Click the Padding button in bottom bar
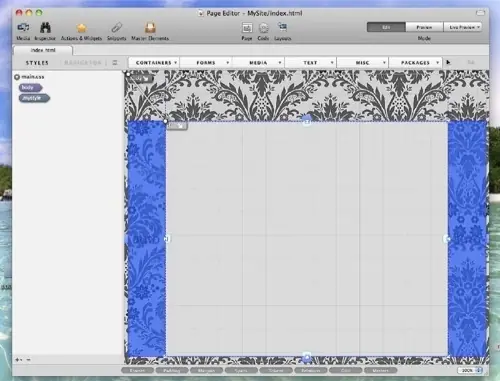This screenshot has width=500, height=381. 172,370
